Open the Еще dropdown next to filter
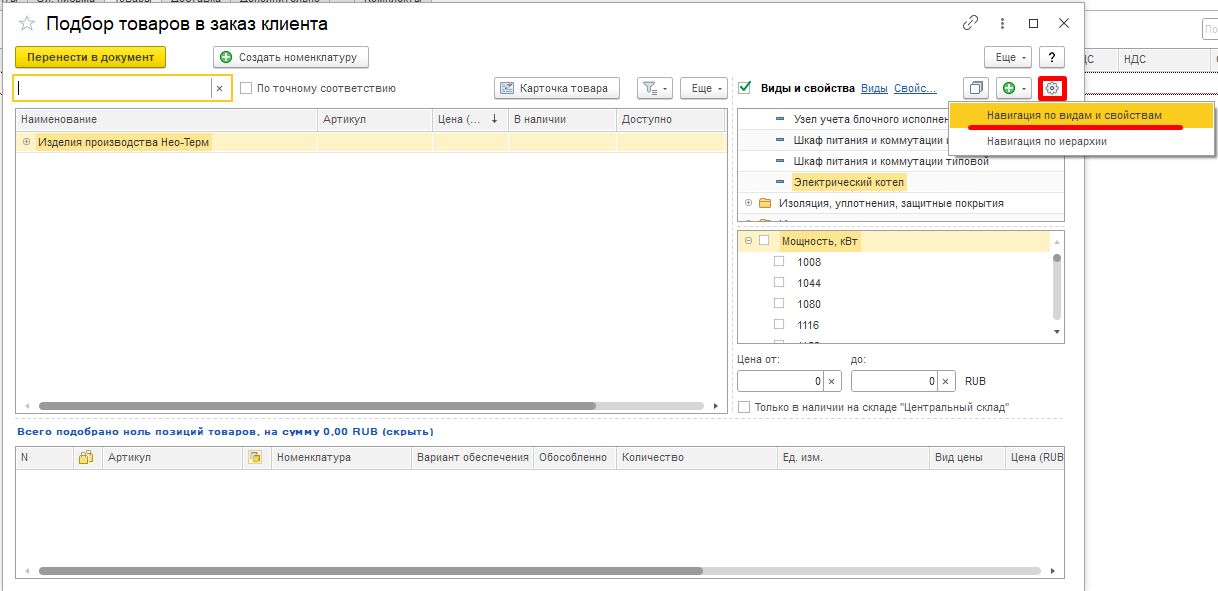 tap(704, 88)
